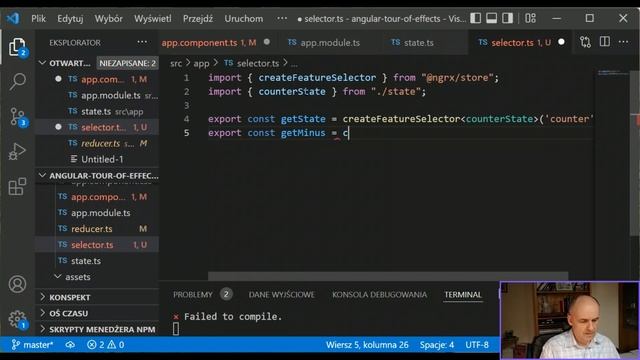Click the Spacje: 4 status item
This screenshot has width=640, height=360.
(x=437, y=345)
